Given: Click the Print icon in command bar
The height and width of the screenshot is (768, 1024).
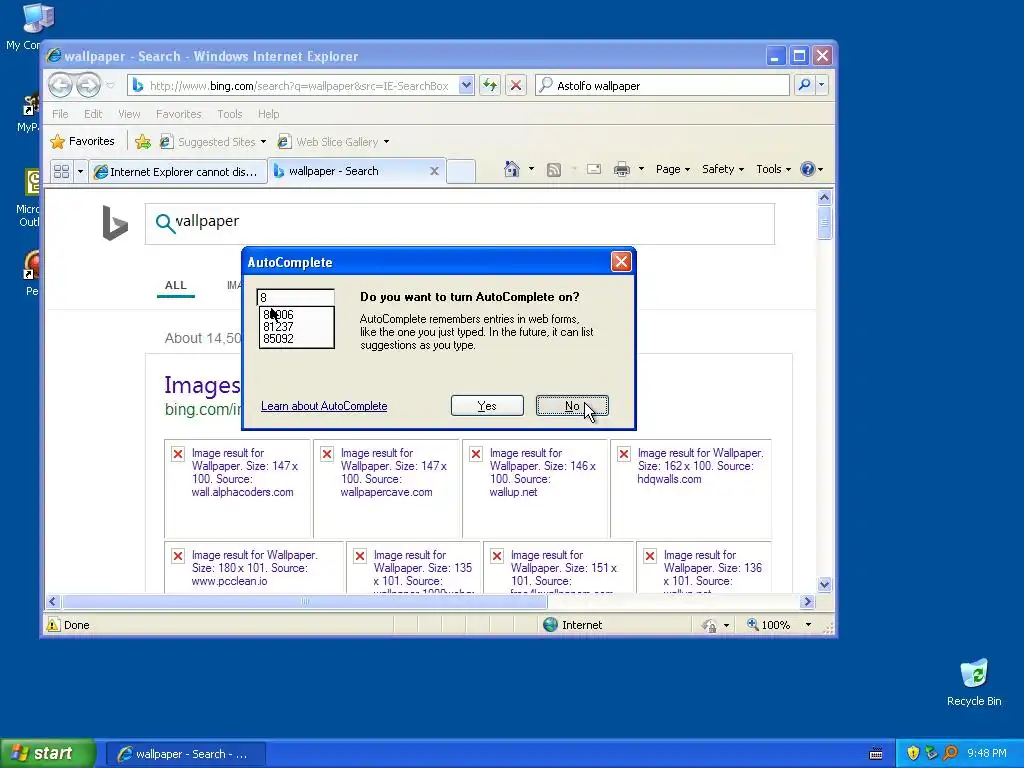Looking at the screenshot, I should click(622, 170).
